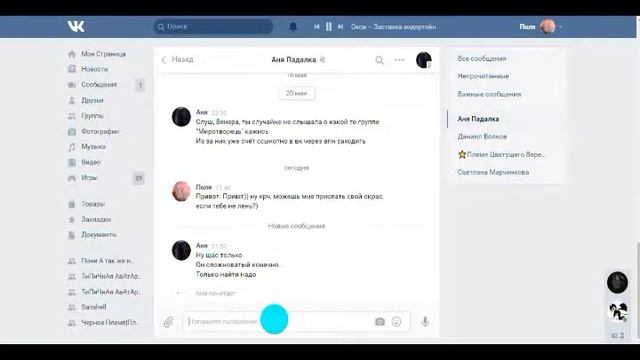Open the VK logo home link
Screen dimensions: 640x360
click(76, 27)
